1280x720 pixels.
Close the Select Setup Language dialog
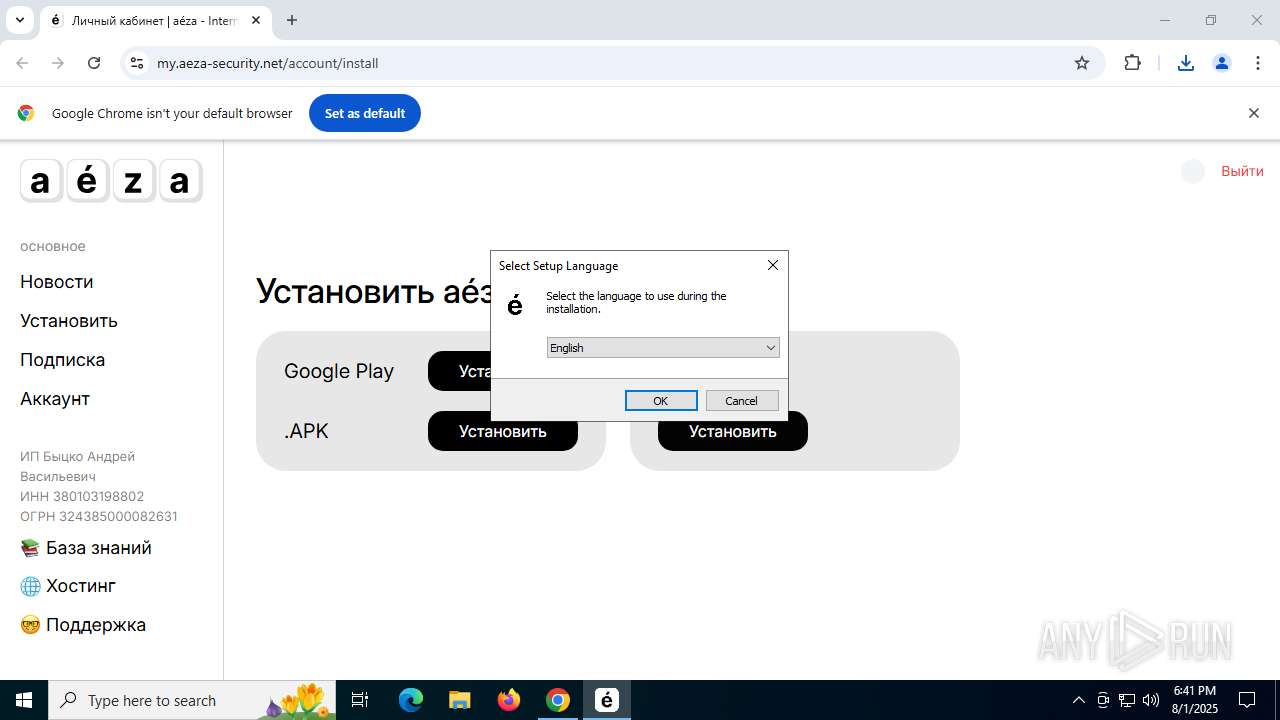[x=772, y=265]
